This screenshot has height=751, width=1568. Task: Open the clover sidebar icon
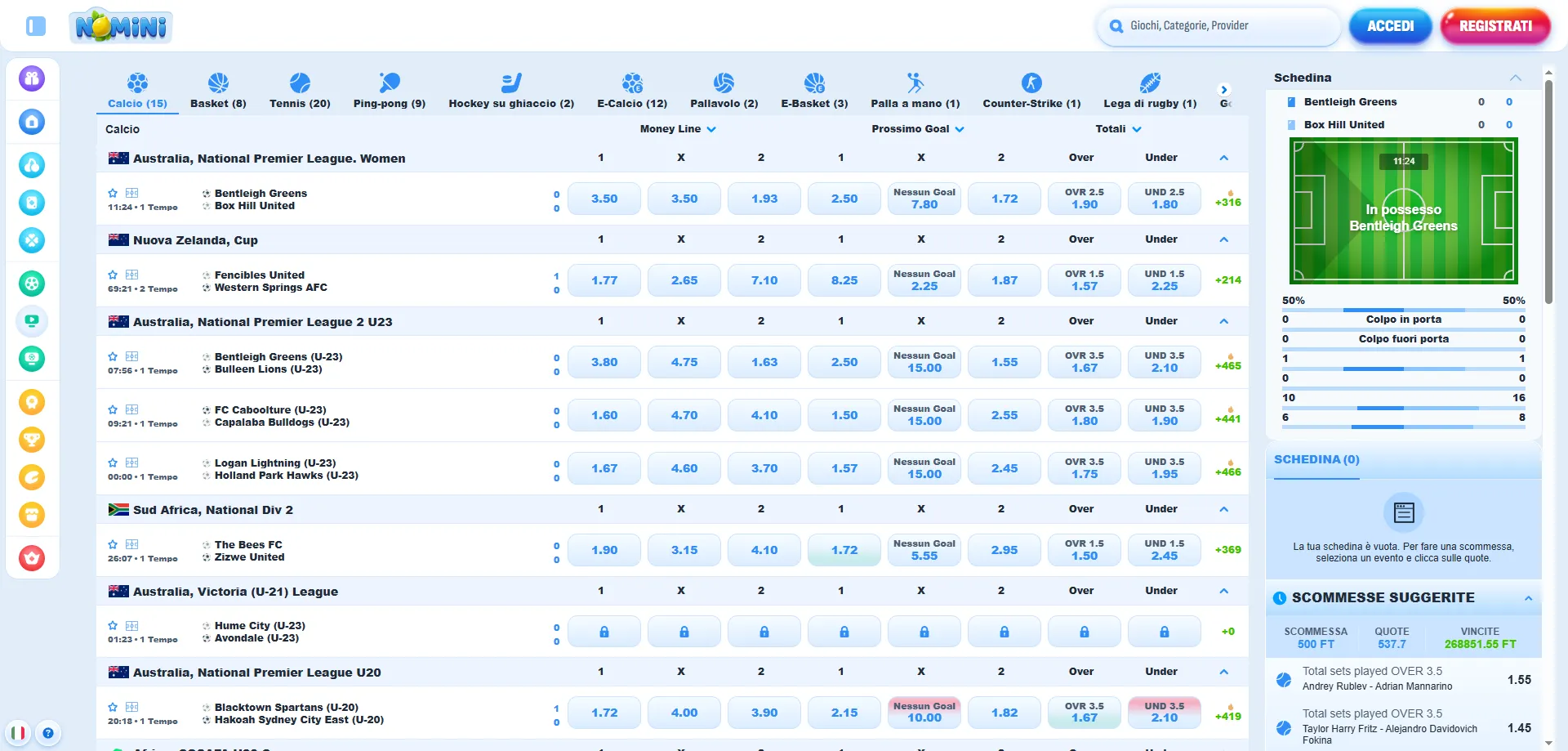[32, 240]
